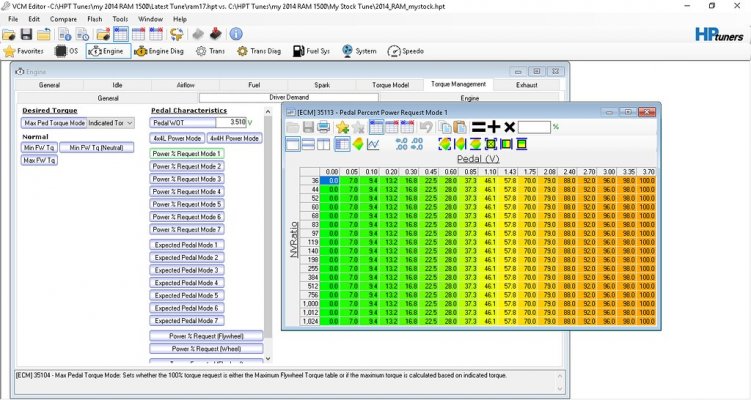
Task: Click 4x4L Power Mode button
Action: [x=177, y=138]
